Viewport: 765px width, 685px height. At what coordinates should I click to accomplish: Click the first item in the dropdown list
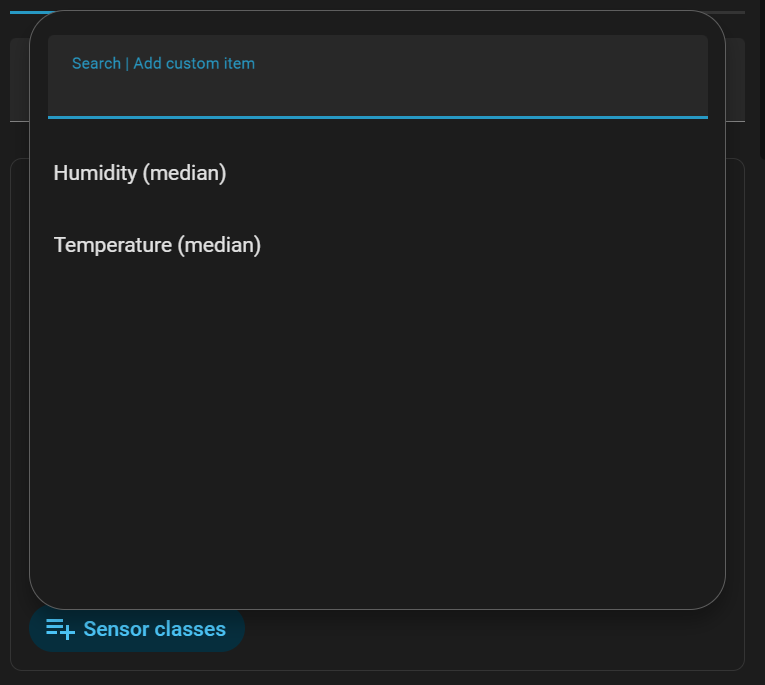point(140,173)
